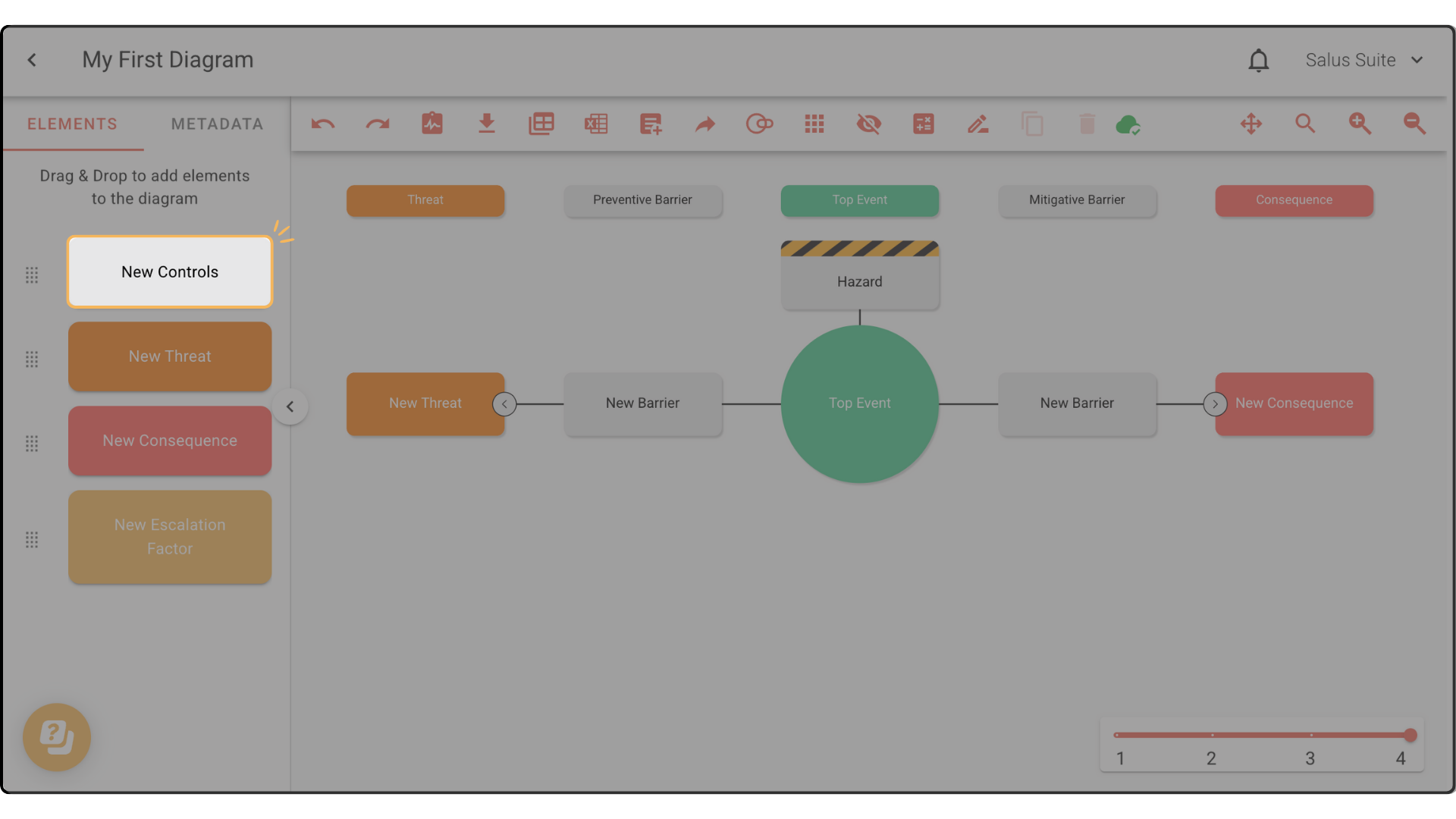Switch to the METADATA tab
1456x819 pixels.
[x=217, y=124]
